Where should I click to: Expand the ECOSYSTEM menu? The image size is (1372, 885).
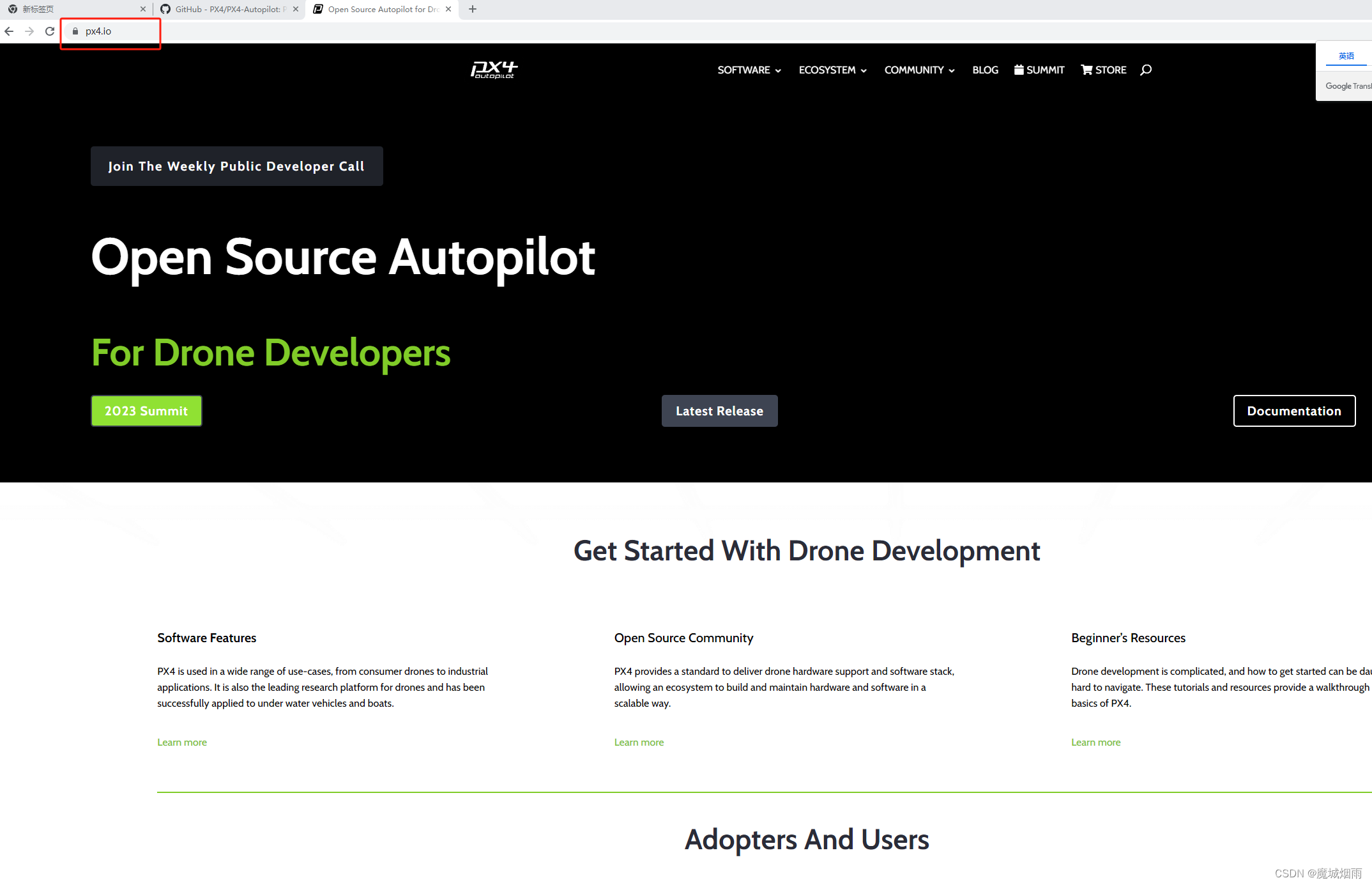coord(833,70)
